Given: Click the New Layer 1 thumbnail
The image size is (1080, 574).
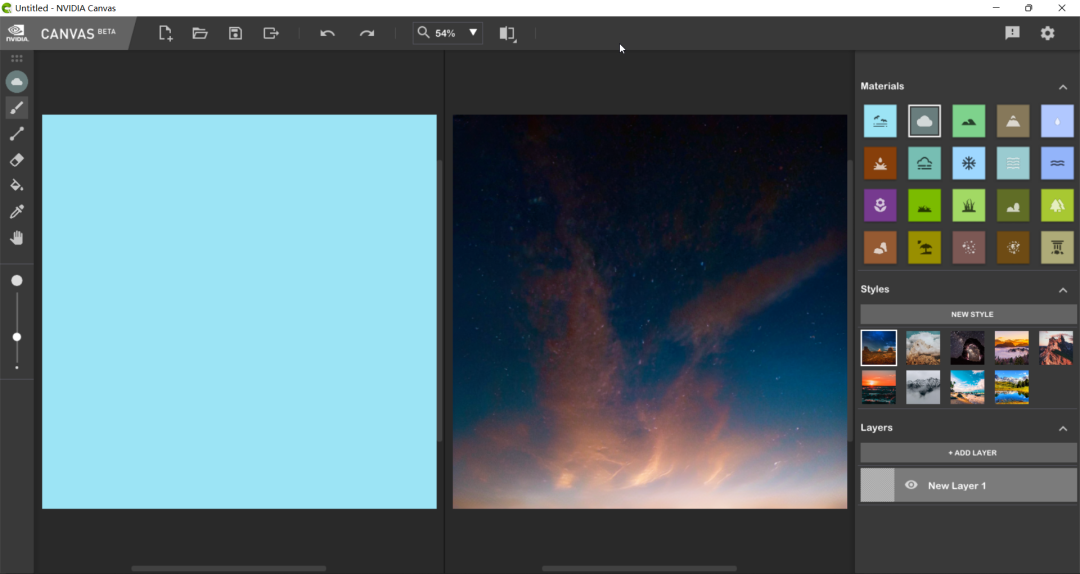Looking at the screenshot, I should (878, 485).
